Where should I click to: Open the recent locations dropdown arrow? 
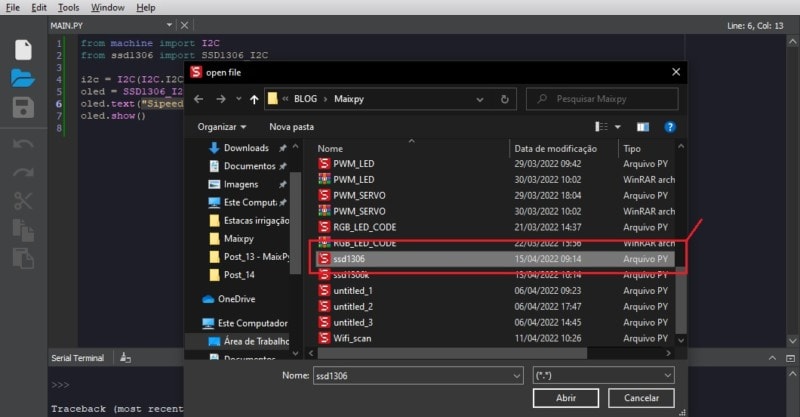pyautogui.click(x=238, y=99)
